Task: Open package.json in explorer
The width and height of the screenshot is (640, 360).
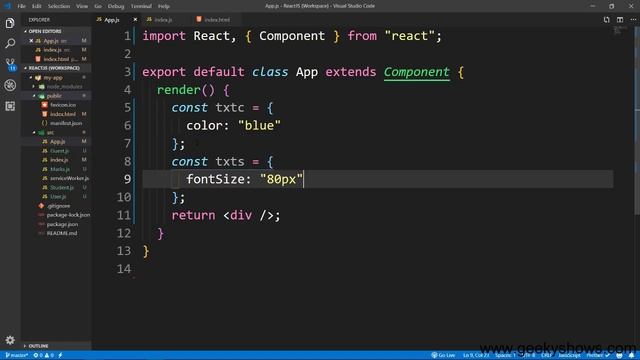Action: (62, 224)
